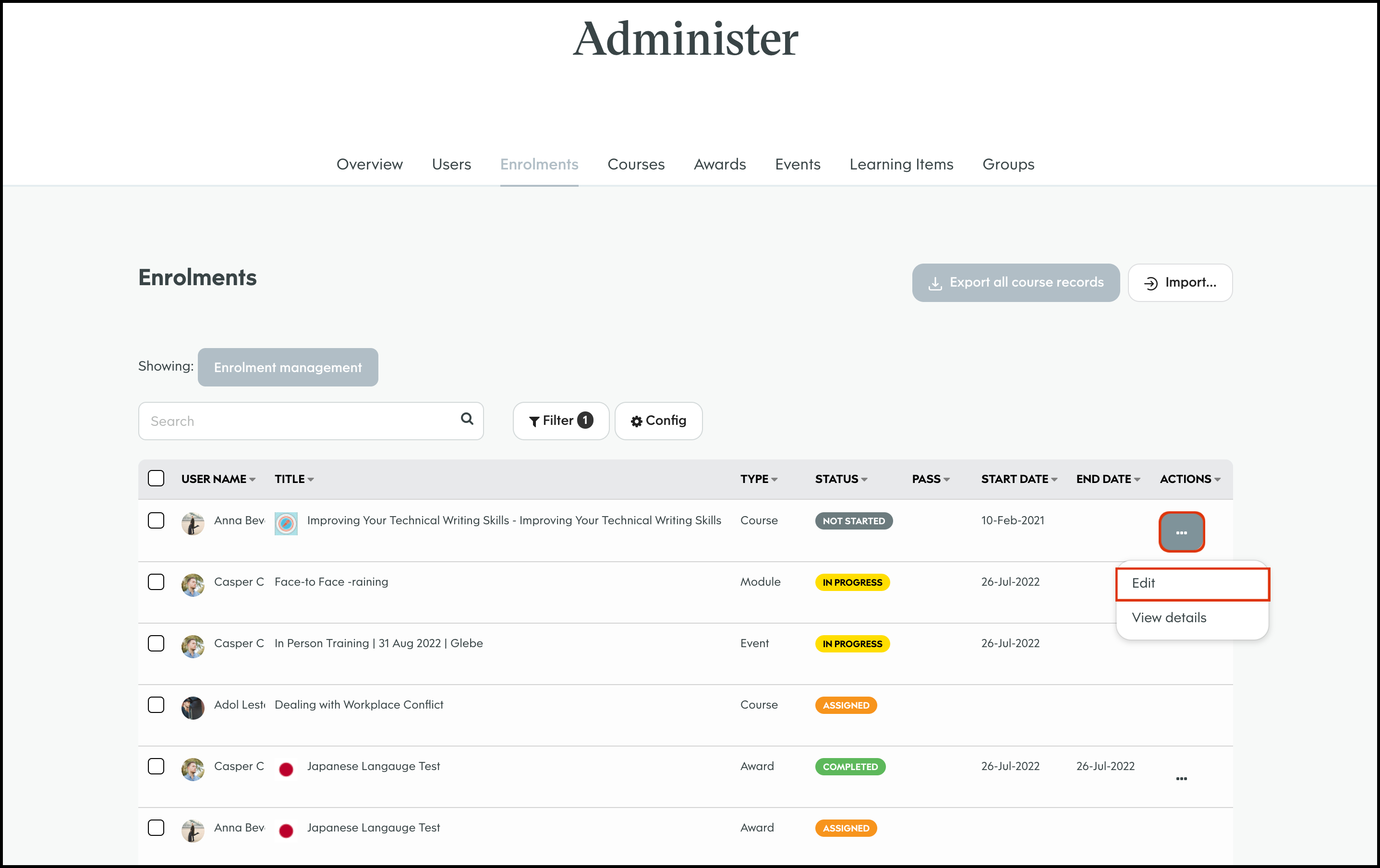Click Adol Lester's avatar icon
The image size is (1380, 868).
coord(193,708)
